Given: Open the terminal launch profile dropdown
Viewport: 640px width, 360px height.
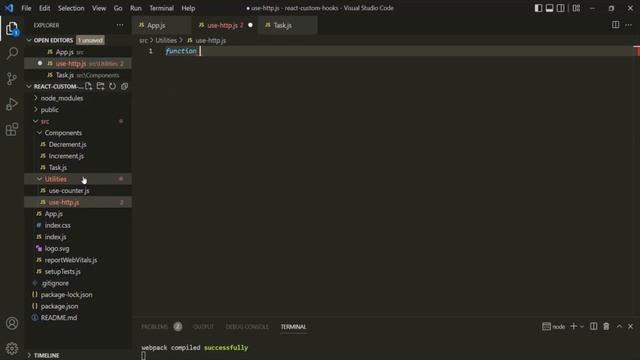Looking at the screenshot, I should [582, 327].
